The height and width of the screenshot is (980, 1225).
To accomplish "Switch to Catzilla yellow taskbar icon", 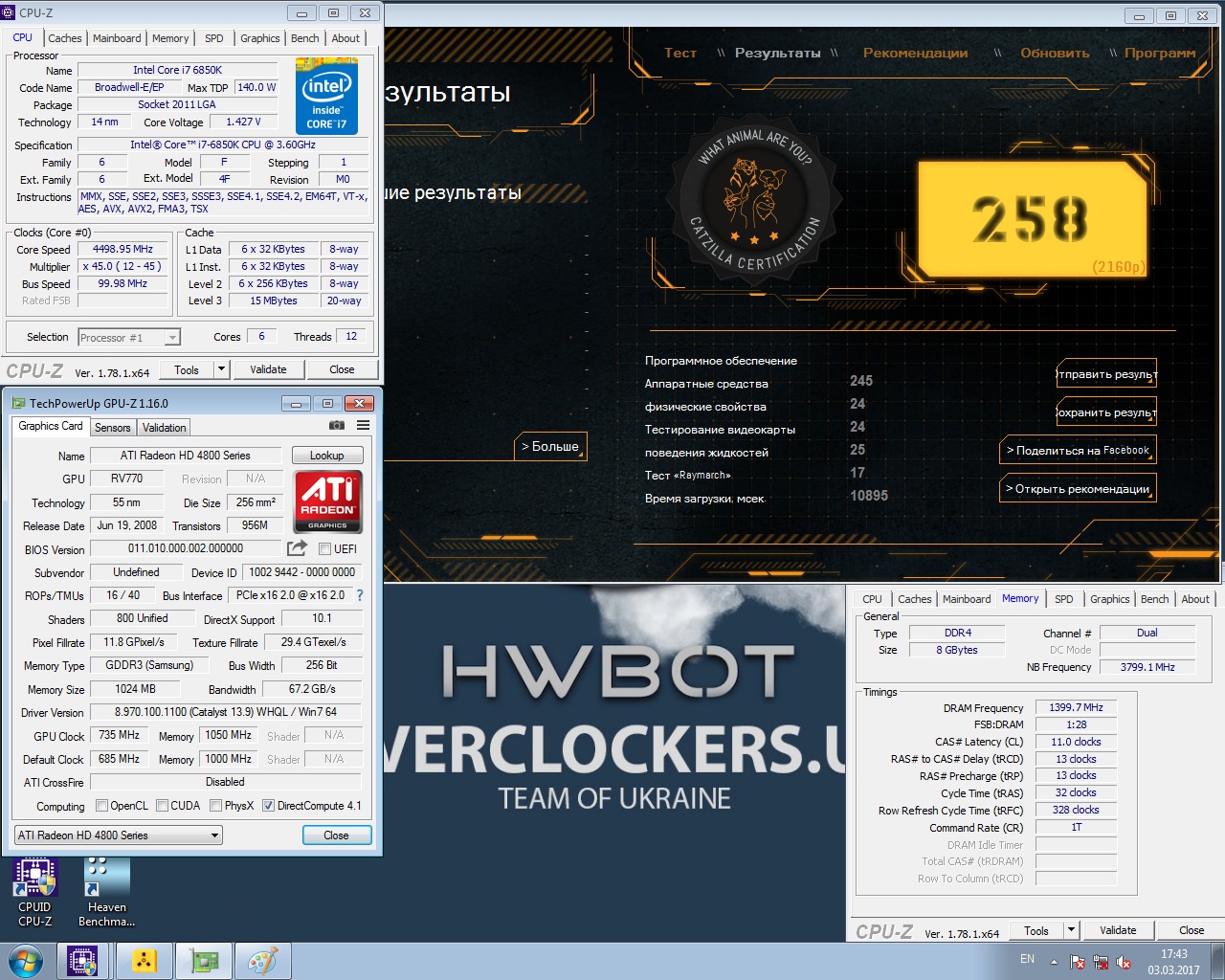I will (144, 961).
